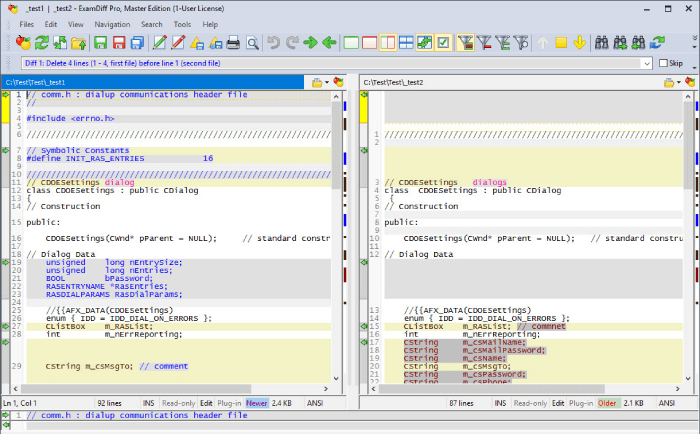Click apple icon in right pane header

[x=690, y=82]
